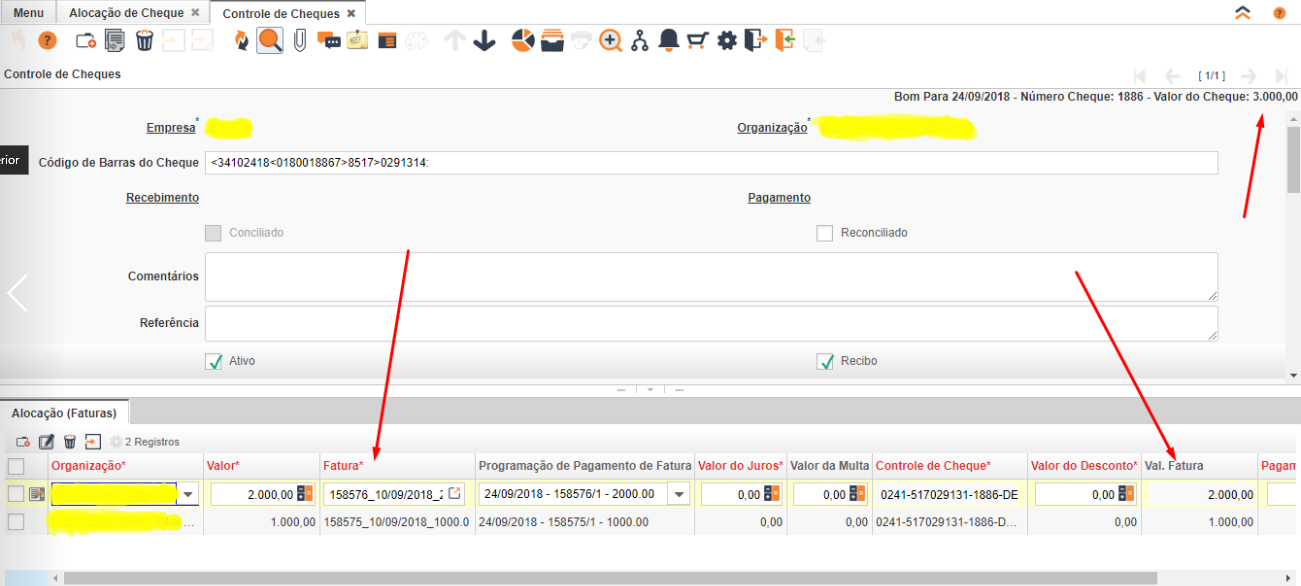Expand Programação de Pagamento de Fatura dropdown
Screen dimensions: 1301x586
[x=680, y=494]
